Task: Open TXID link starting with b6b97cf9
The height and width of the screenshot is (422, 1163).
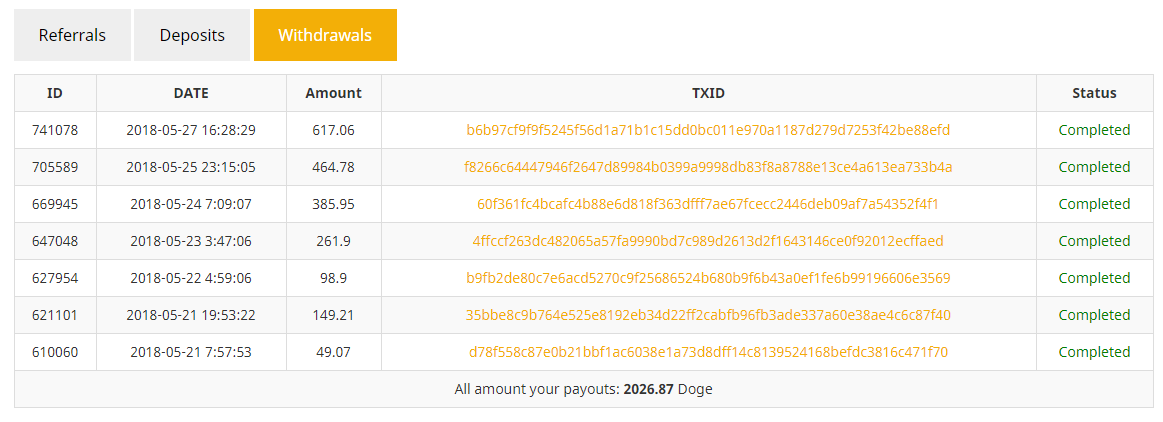Action: point(708,131)
